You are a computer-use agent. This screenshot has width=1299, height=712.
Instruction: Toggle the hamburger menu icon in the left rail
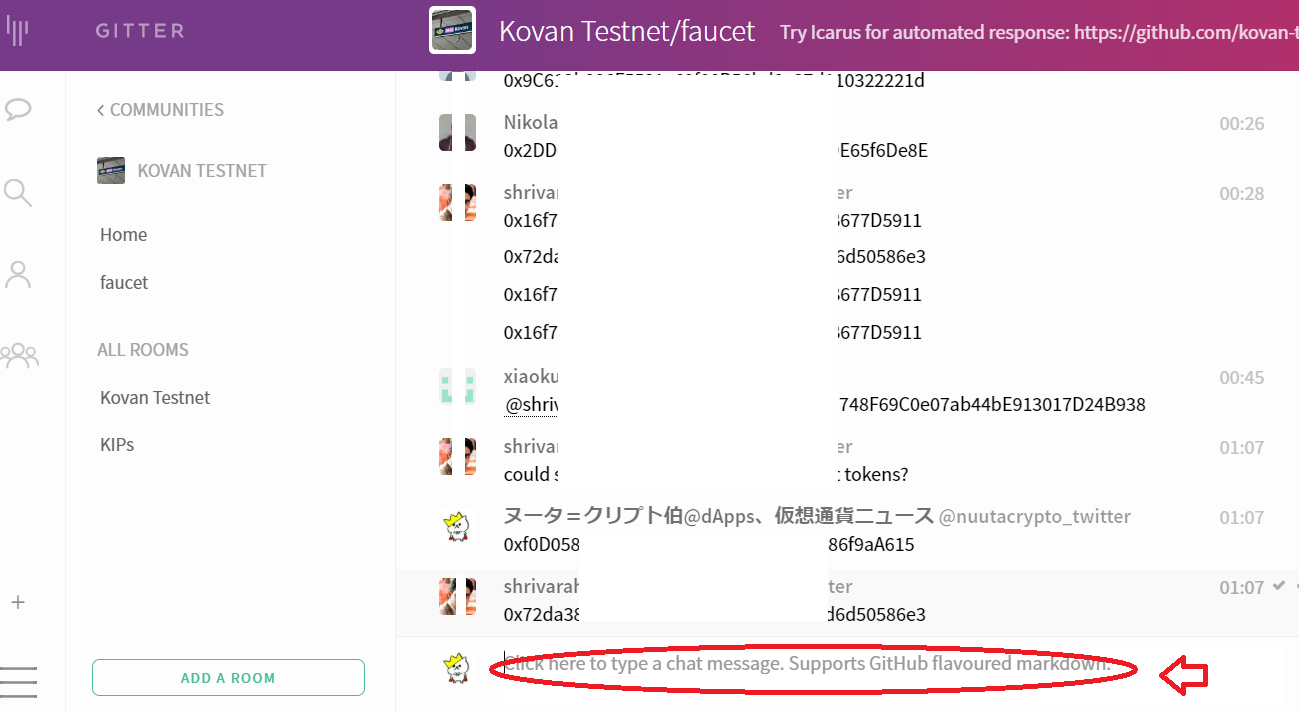pos(19,681)
